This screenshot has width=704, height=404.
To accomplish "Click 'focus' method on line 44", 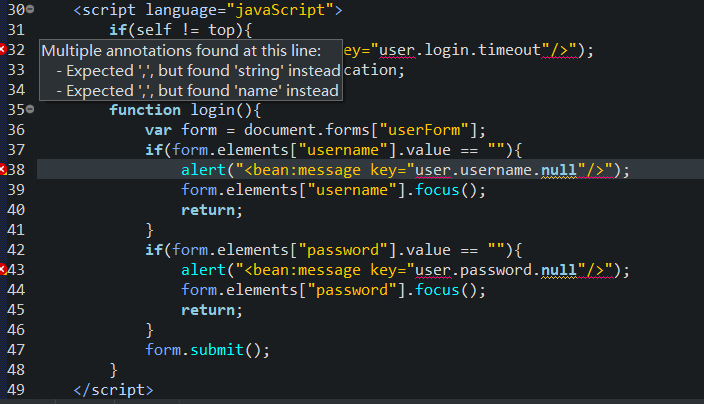I will click(437, 290).
